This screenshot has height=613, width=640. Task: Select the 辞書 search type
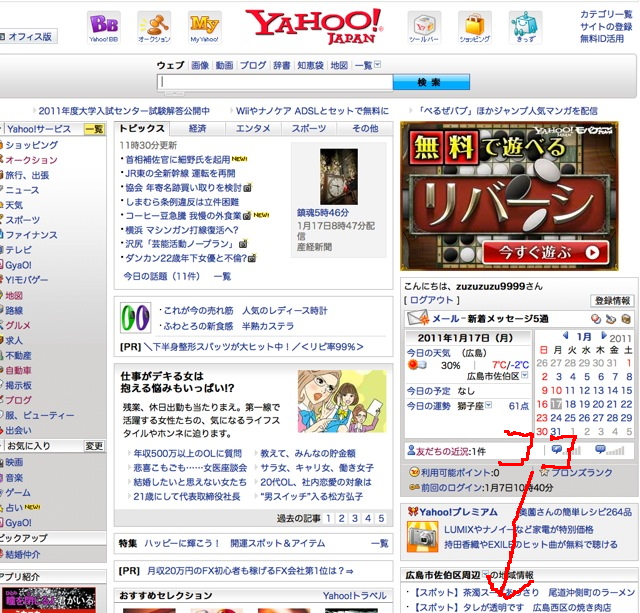(x=282, y=65)
